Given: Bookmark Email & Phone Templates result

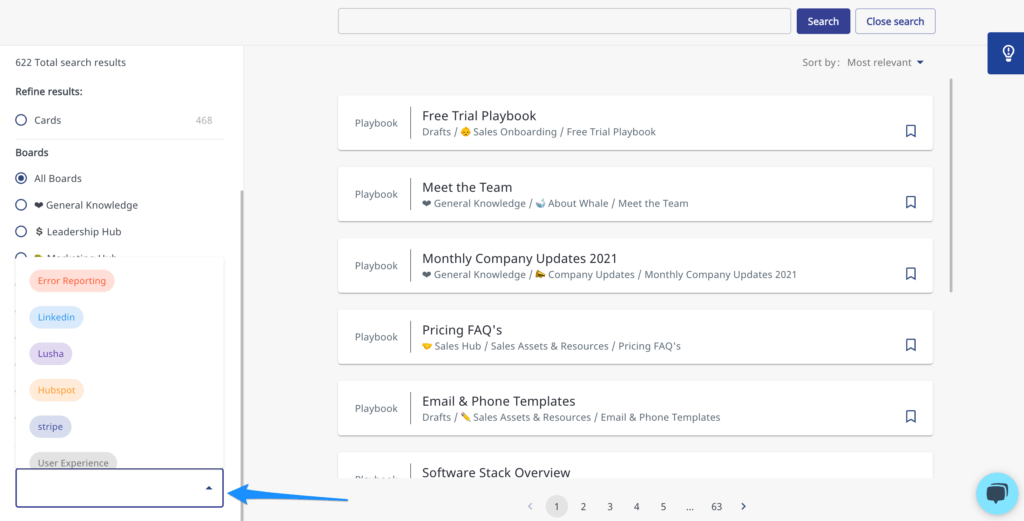Looking at the screenshot, I should pyautogui.click(x=910, y=416).
